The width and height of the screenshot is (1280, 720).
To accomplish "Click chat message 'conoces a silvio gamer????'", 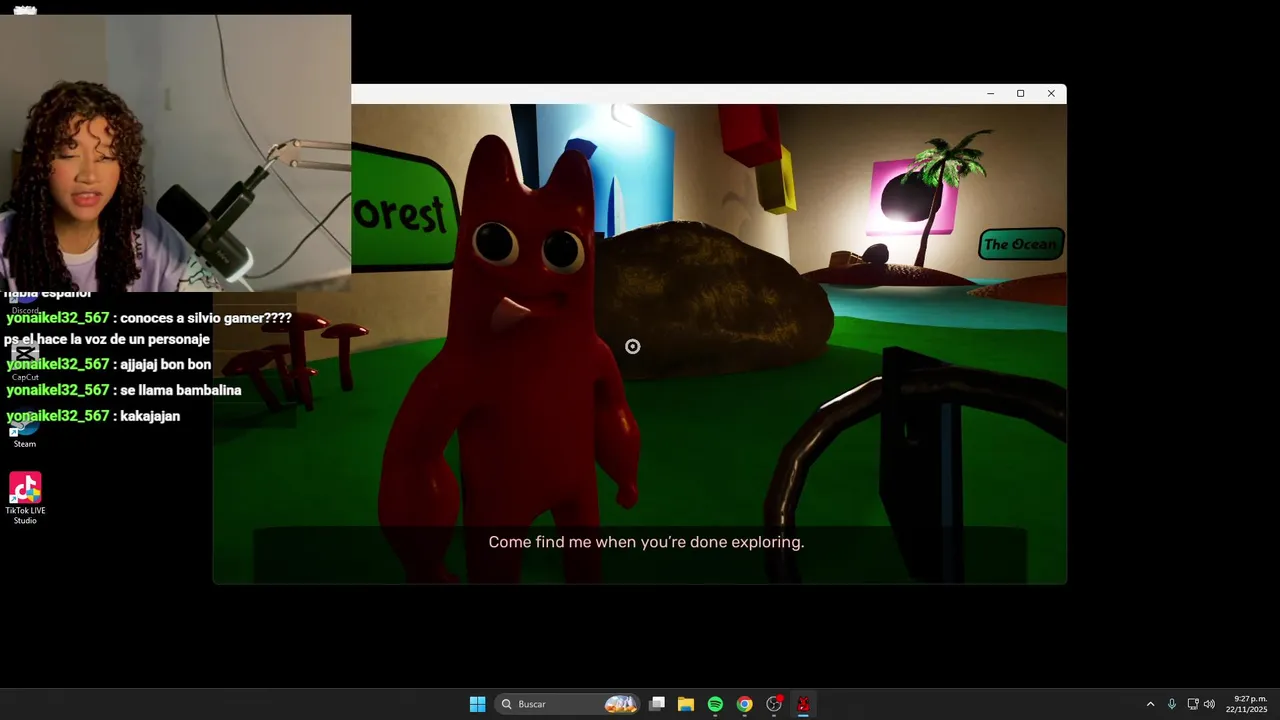I will click(206, 318).
